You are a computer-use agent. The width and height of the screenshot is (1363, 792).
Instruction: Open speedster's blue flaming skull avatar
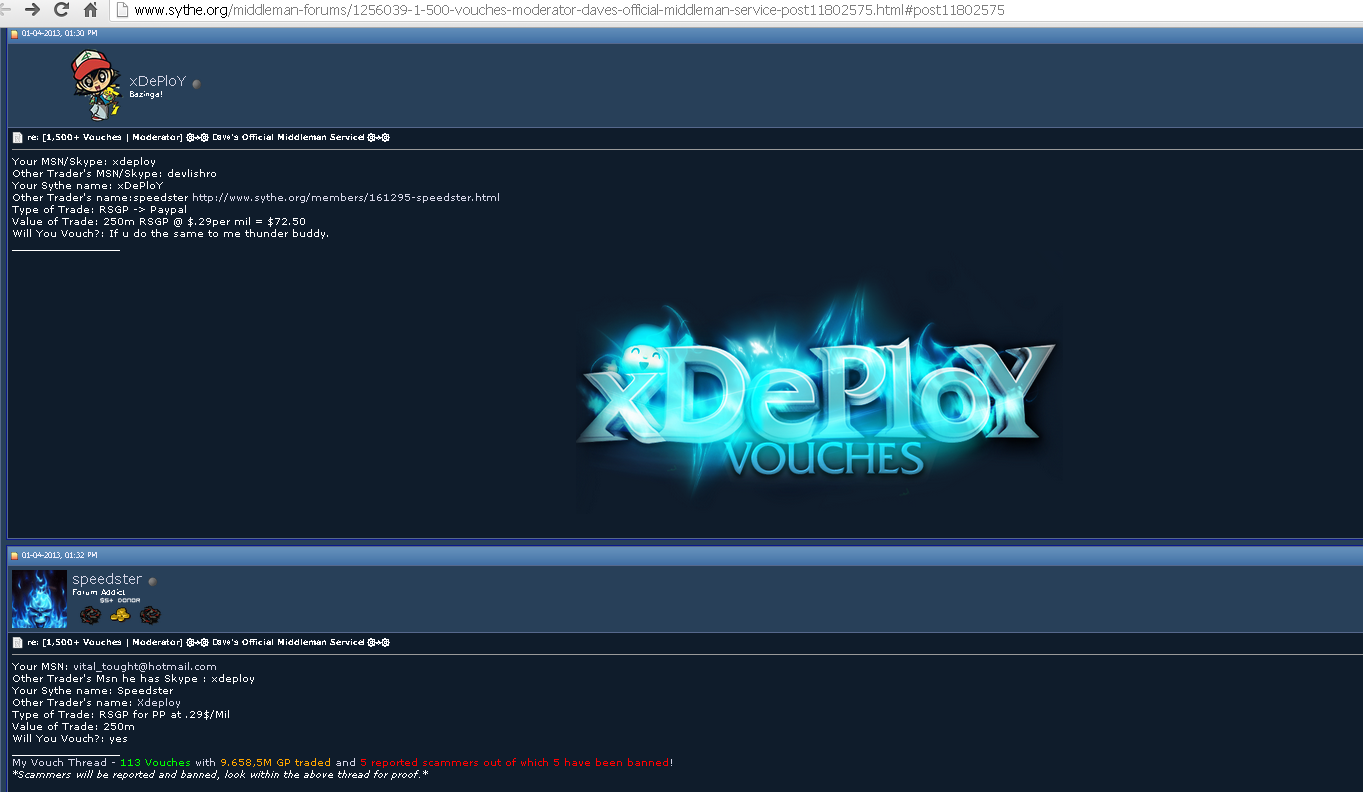click(40, 598)
